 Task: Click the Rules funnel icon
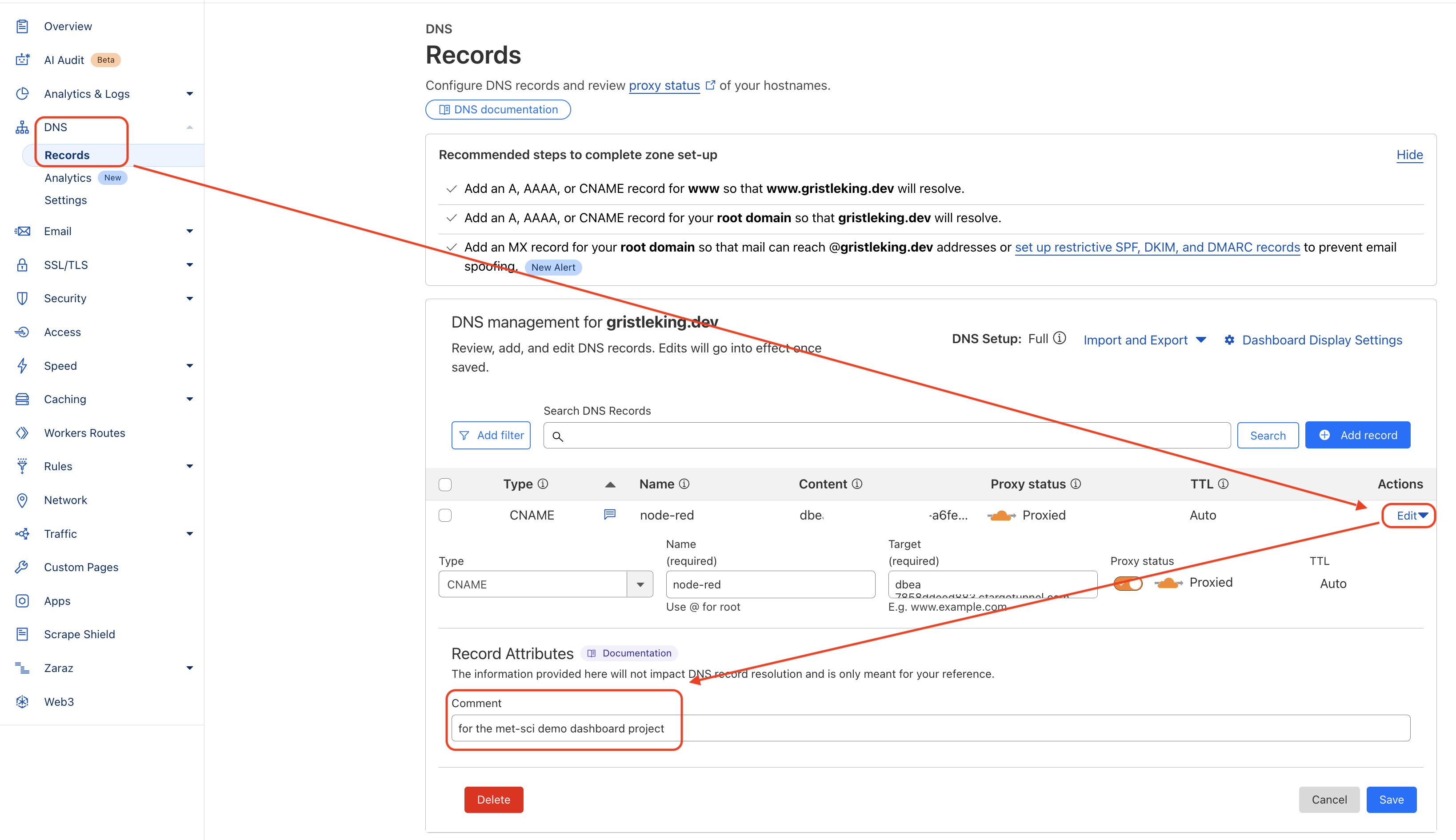[22, 466]
